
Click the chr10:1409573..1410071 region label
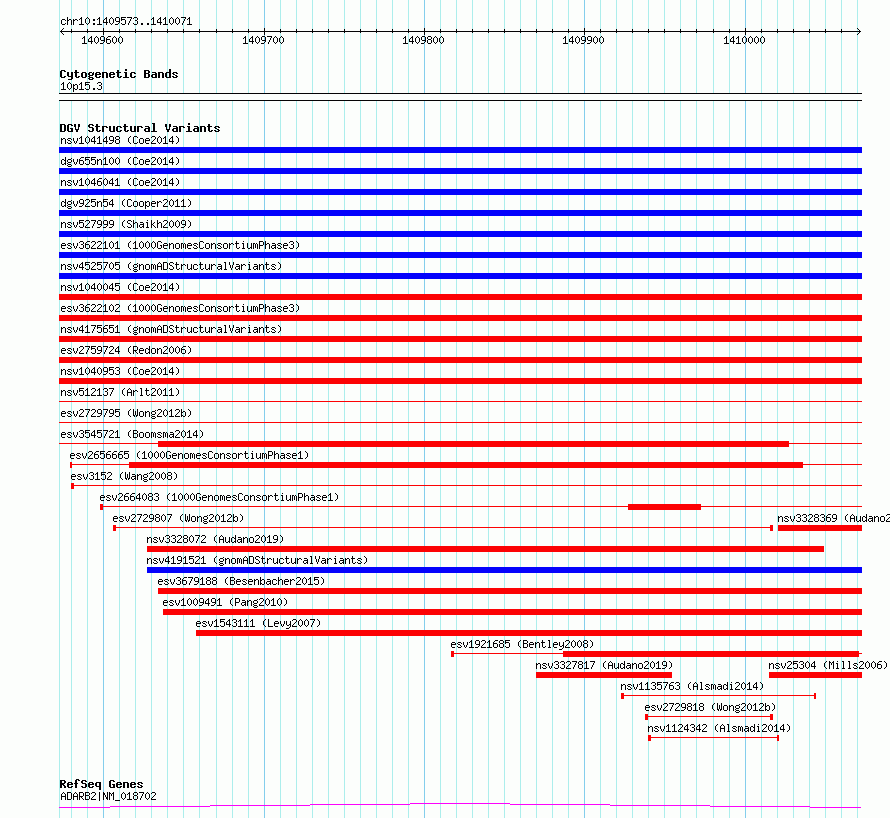click(x=126, y=22)
